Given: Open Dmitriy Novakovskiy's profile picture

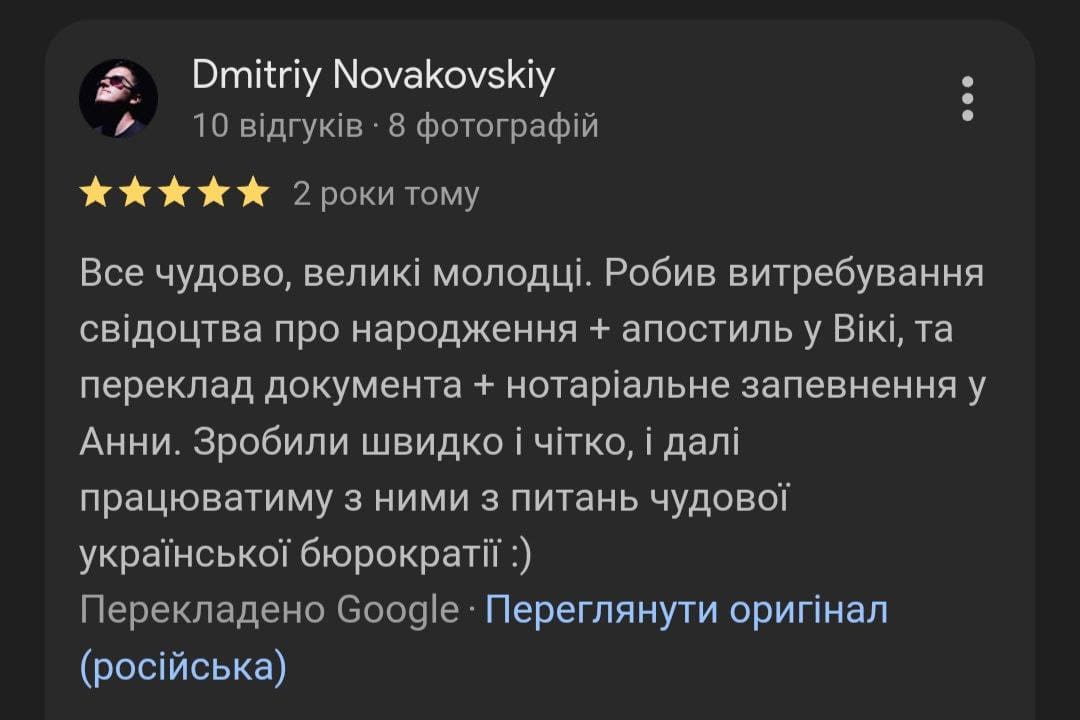Looking at the screenshot, I should click(x=118, y=99).
